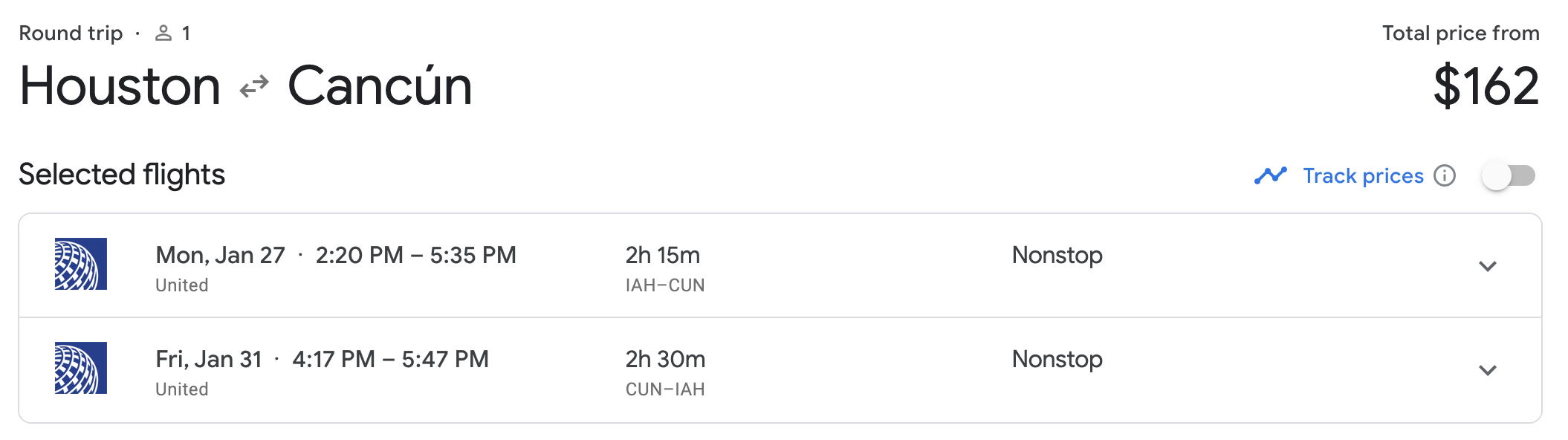This screenshot has height=440, width=1568.
Task: Click United logo on Jan 27 flight
Action: click(x=81, y=264)
